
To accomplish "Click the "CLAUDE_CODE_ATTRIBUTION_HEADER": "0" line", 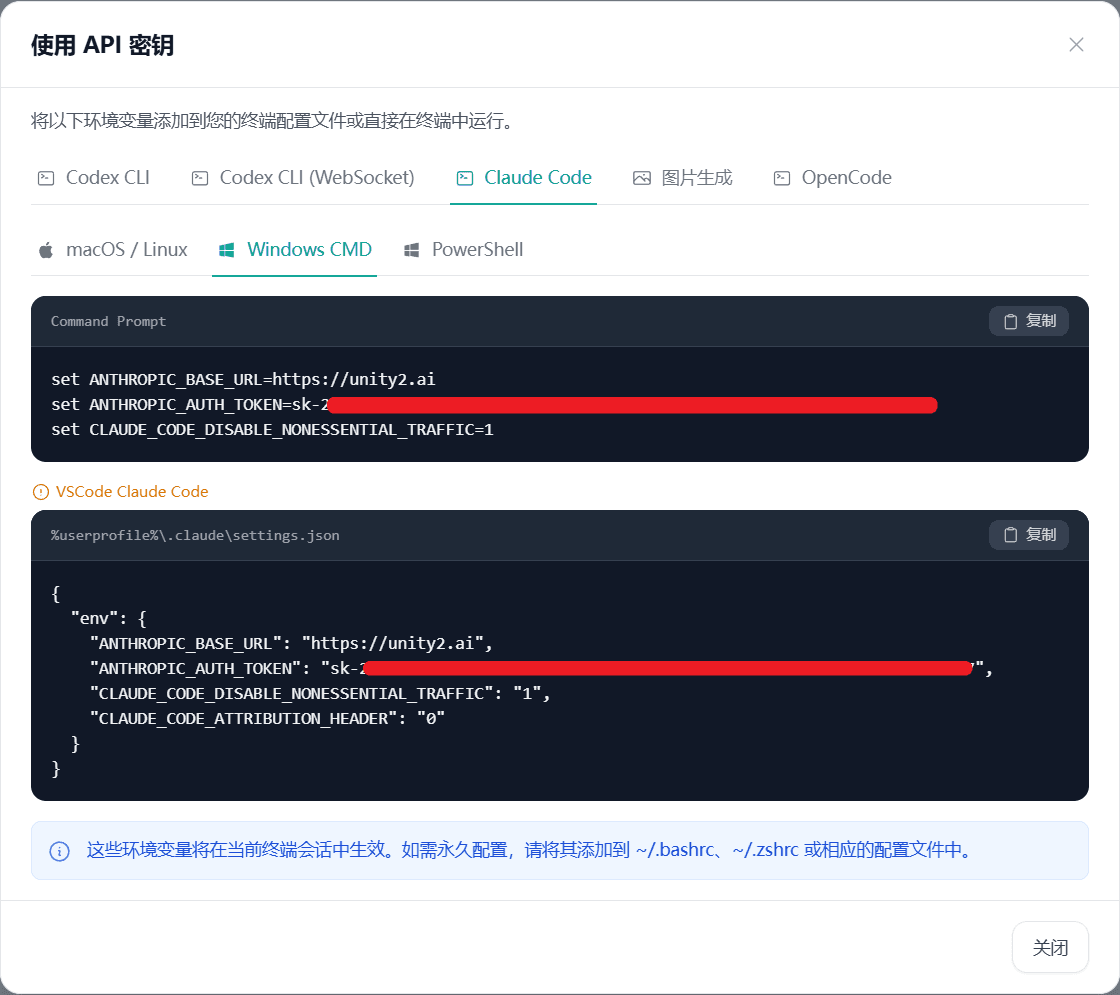I will tap(267, 719).
